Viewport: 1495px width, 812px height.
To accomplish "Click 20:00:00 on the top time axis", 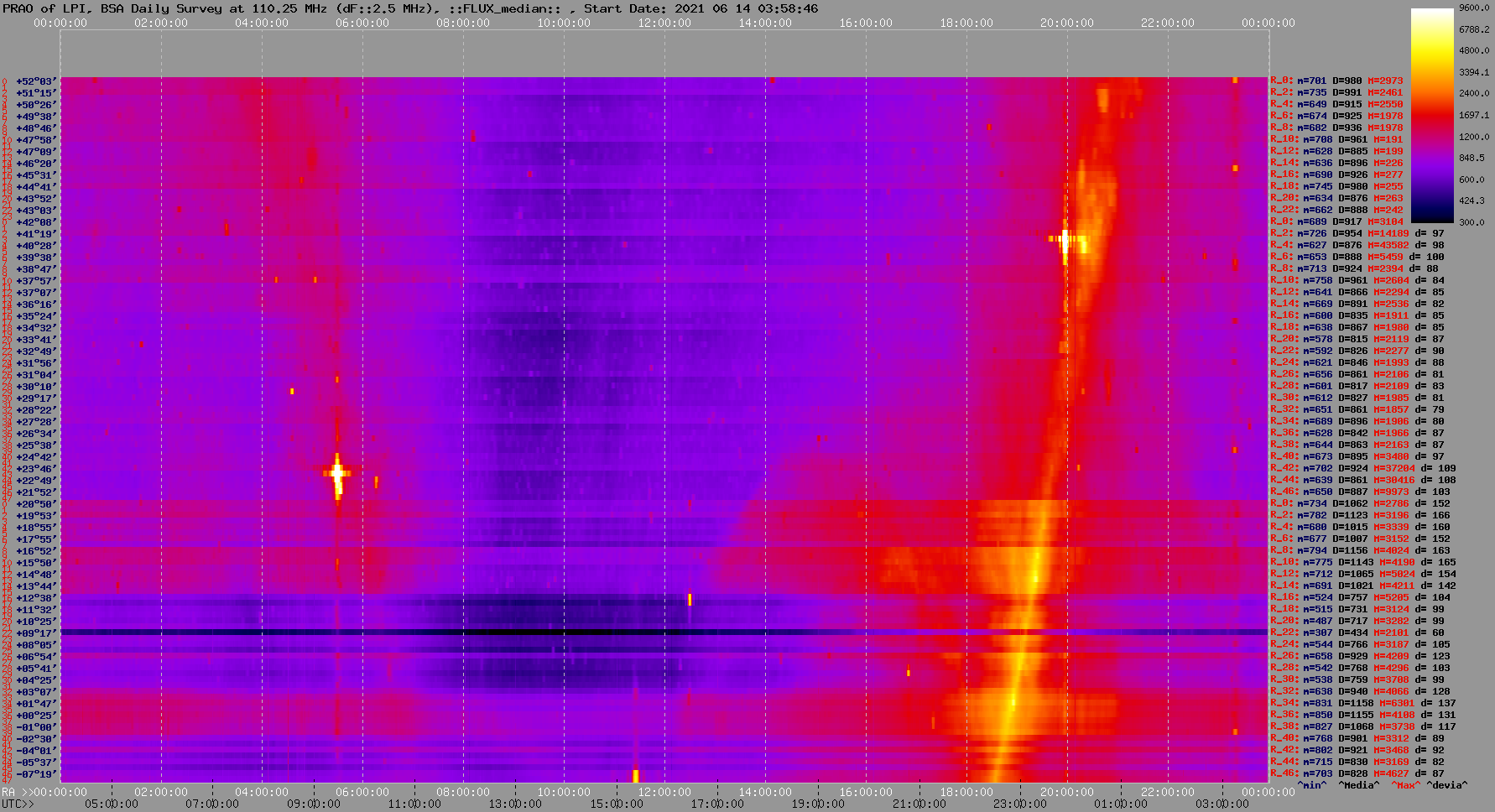I will pos(1067,23).
